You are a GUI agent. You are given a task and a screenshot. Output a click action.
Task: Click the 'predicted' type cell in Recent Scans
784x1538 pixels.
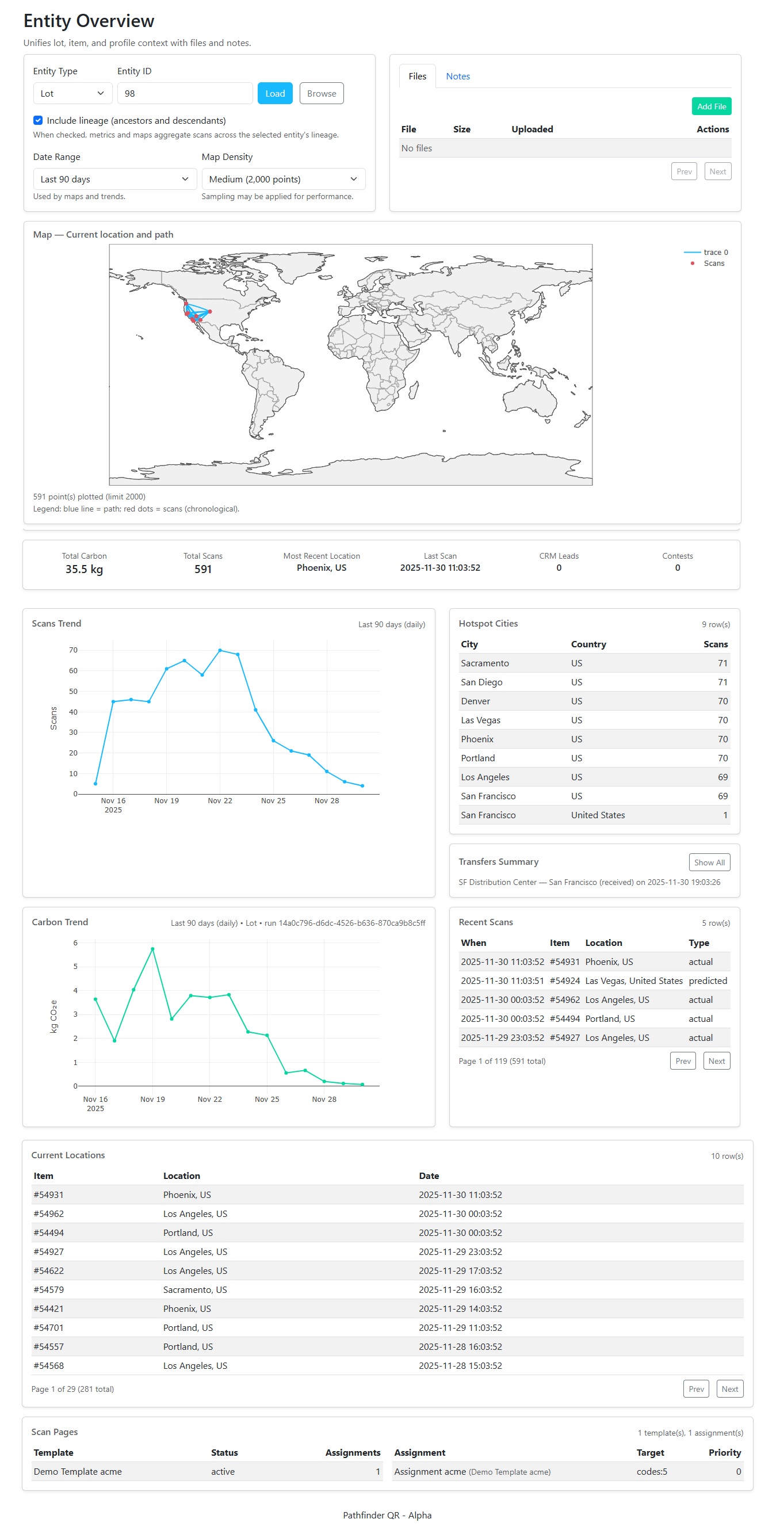pos(707,981)
